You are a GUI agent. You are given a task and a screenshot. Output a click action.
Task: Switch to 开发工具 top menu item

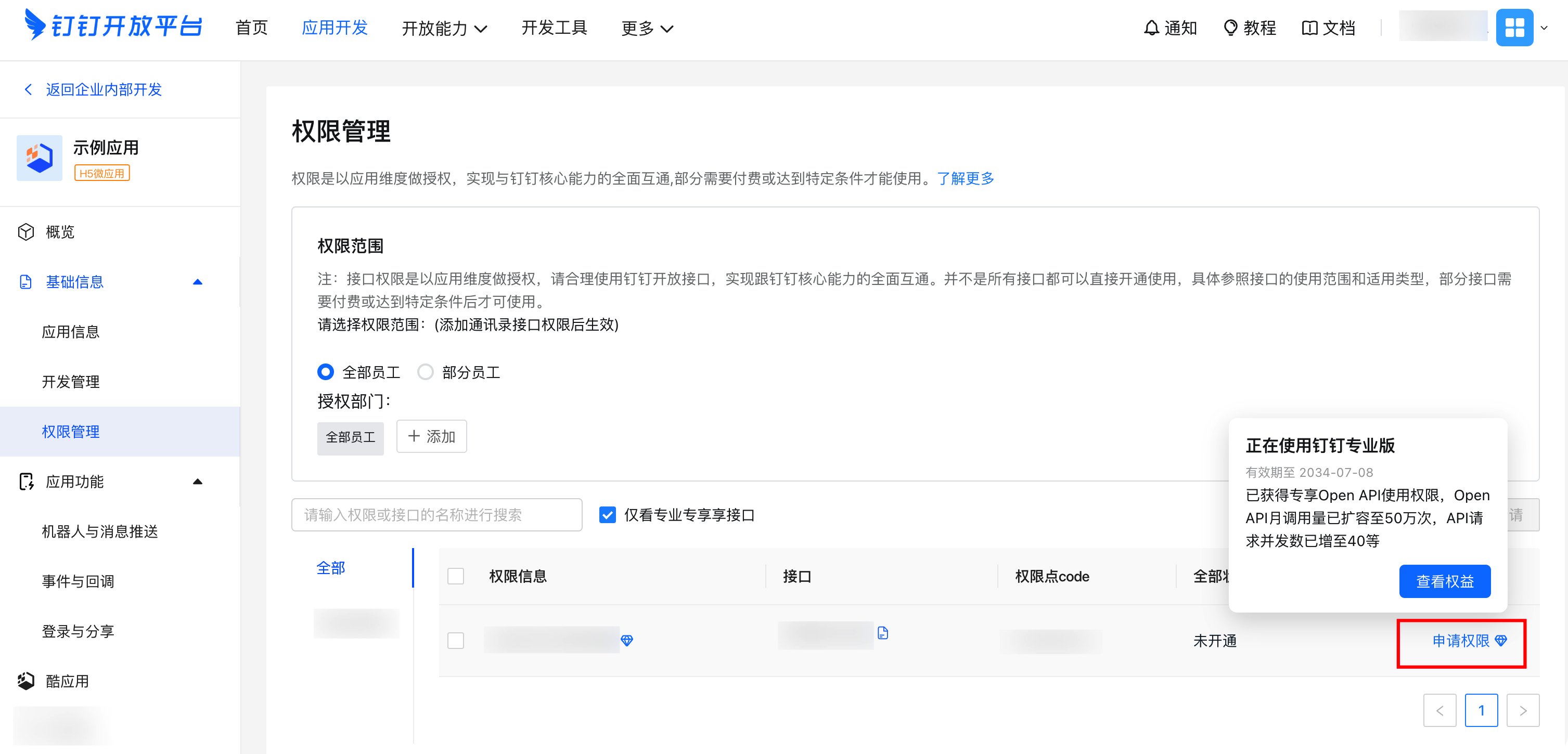[554, 28]
